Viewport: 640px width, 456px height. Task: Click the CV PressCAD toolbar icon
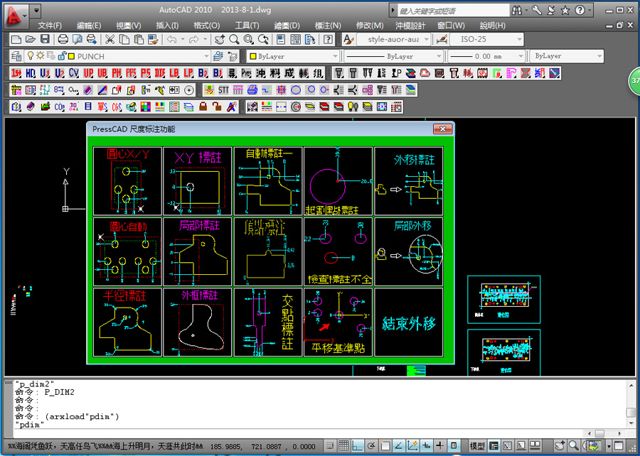click(x=73, y=73)
